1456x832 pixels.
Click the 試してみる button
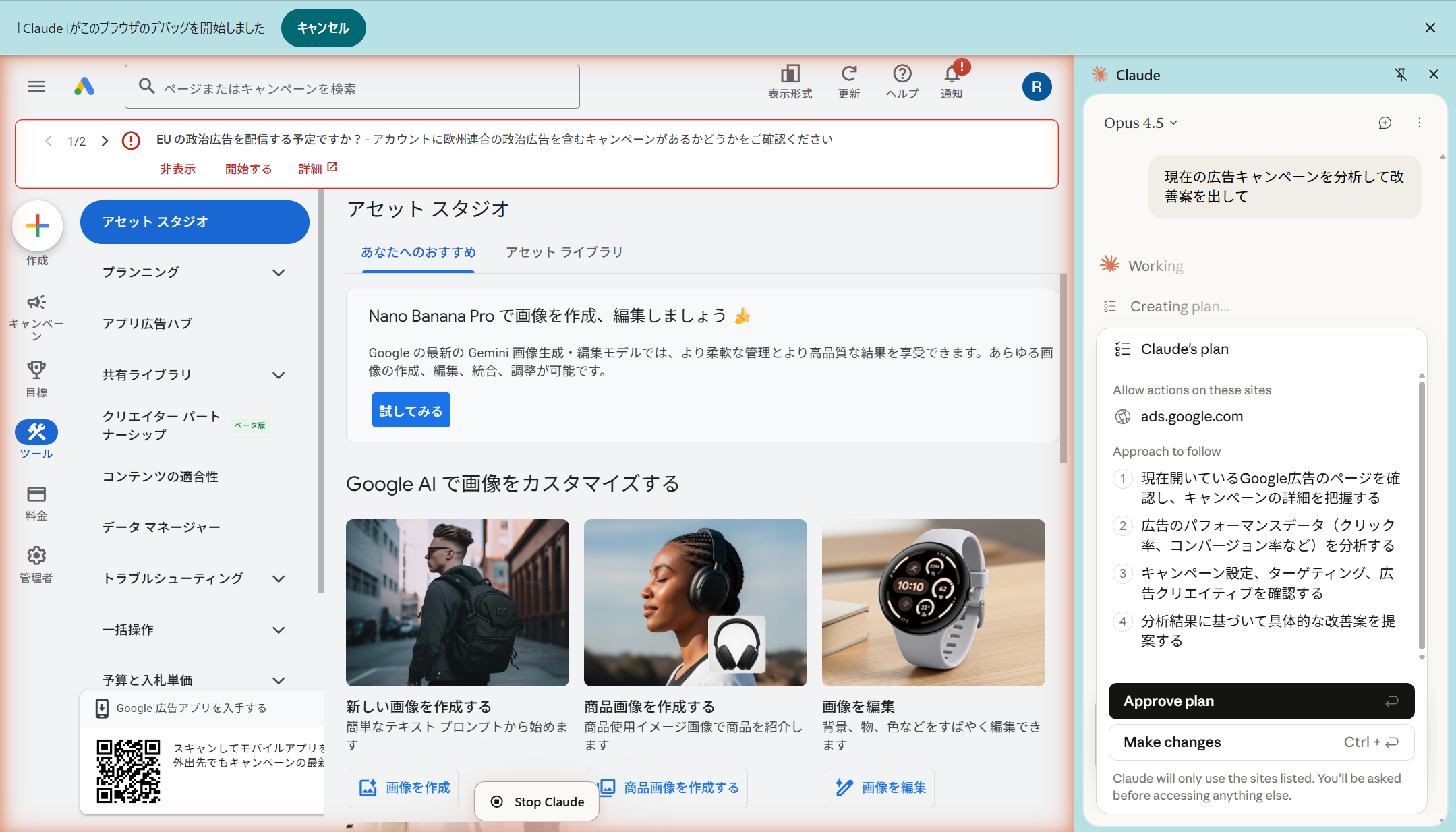coord(411,411)
